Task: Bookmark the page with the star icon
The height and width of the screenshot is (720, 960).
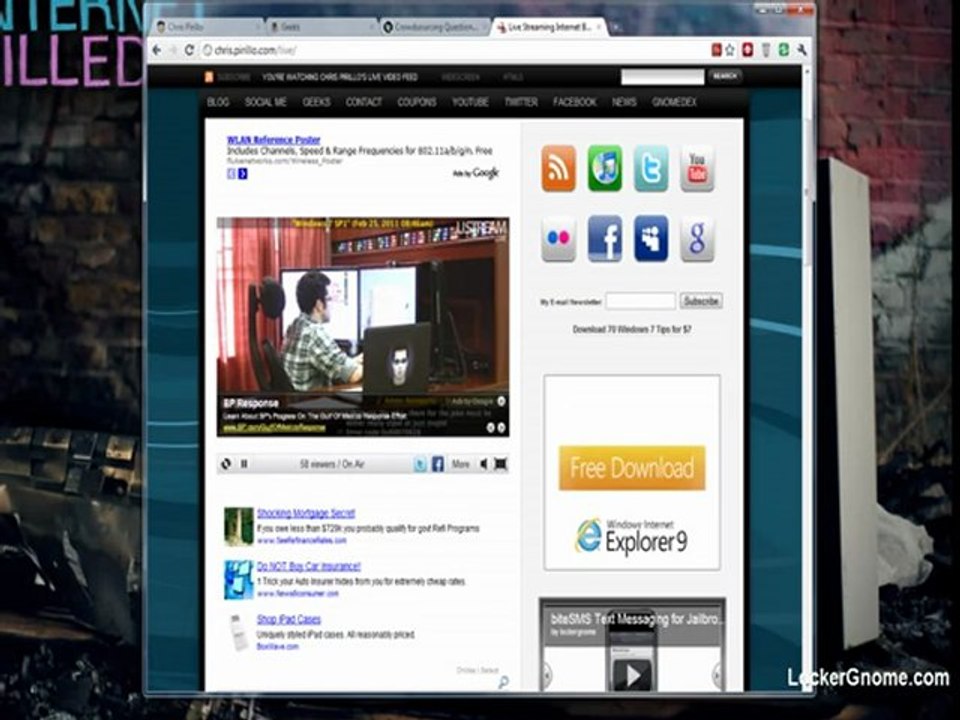Action: [x=730, y=50]
